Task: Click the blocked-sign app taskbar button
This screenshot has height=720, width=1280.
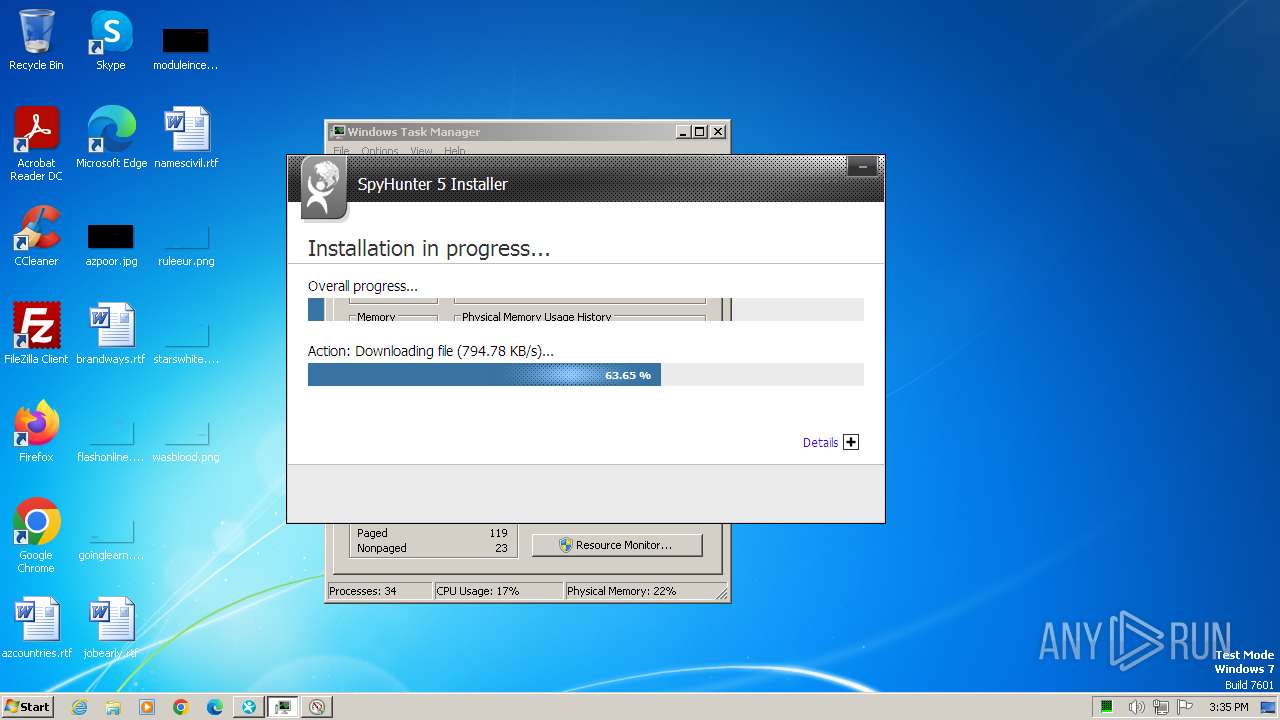Action: [317, 707]
